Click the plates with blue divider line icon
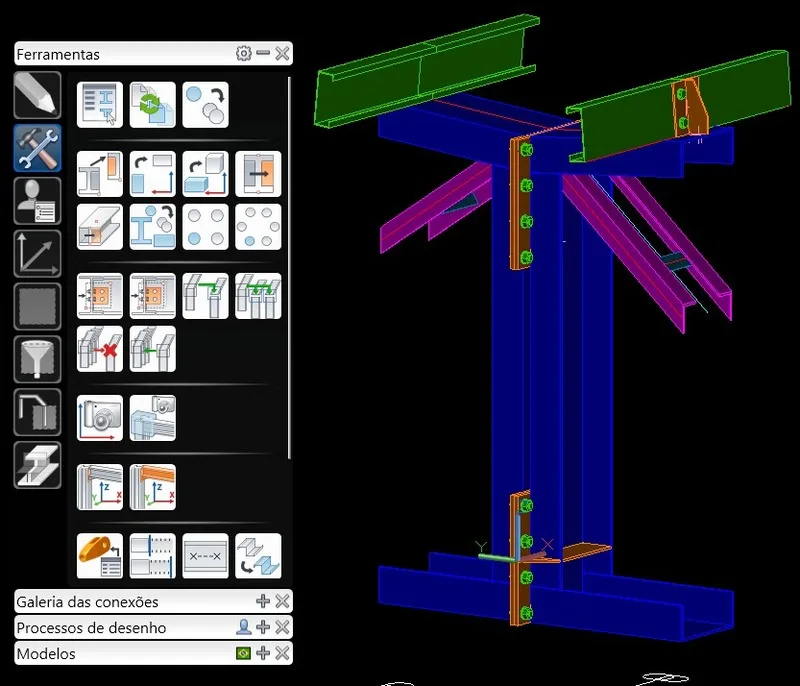 click(153, 556)
